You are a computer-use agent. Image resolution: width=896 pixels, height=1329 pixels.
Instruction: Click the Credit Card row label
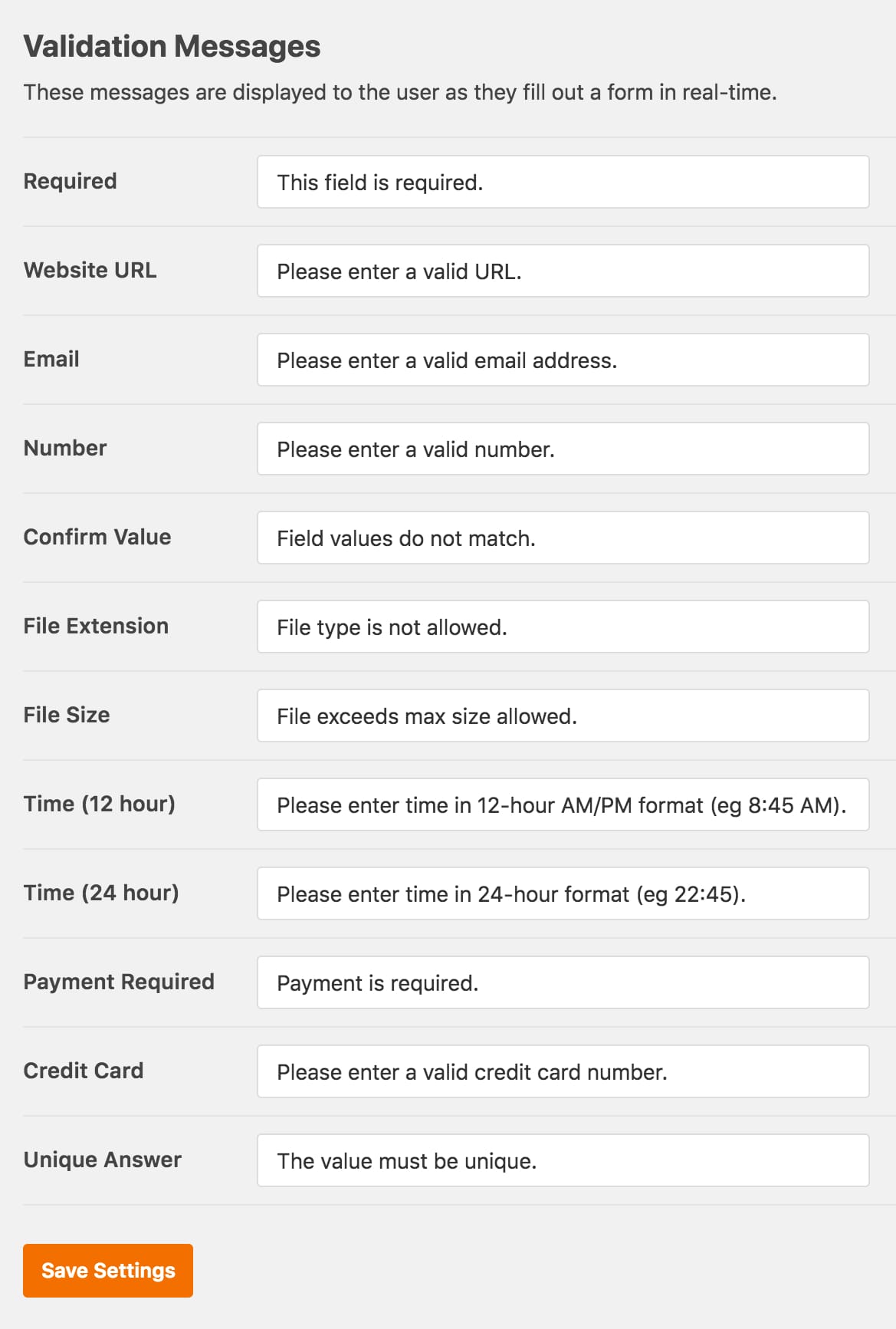click(84, 1071)
